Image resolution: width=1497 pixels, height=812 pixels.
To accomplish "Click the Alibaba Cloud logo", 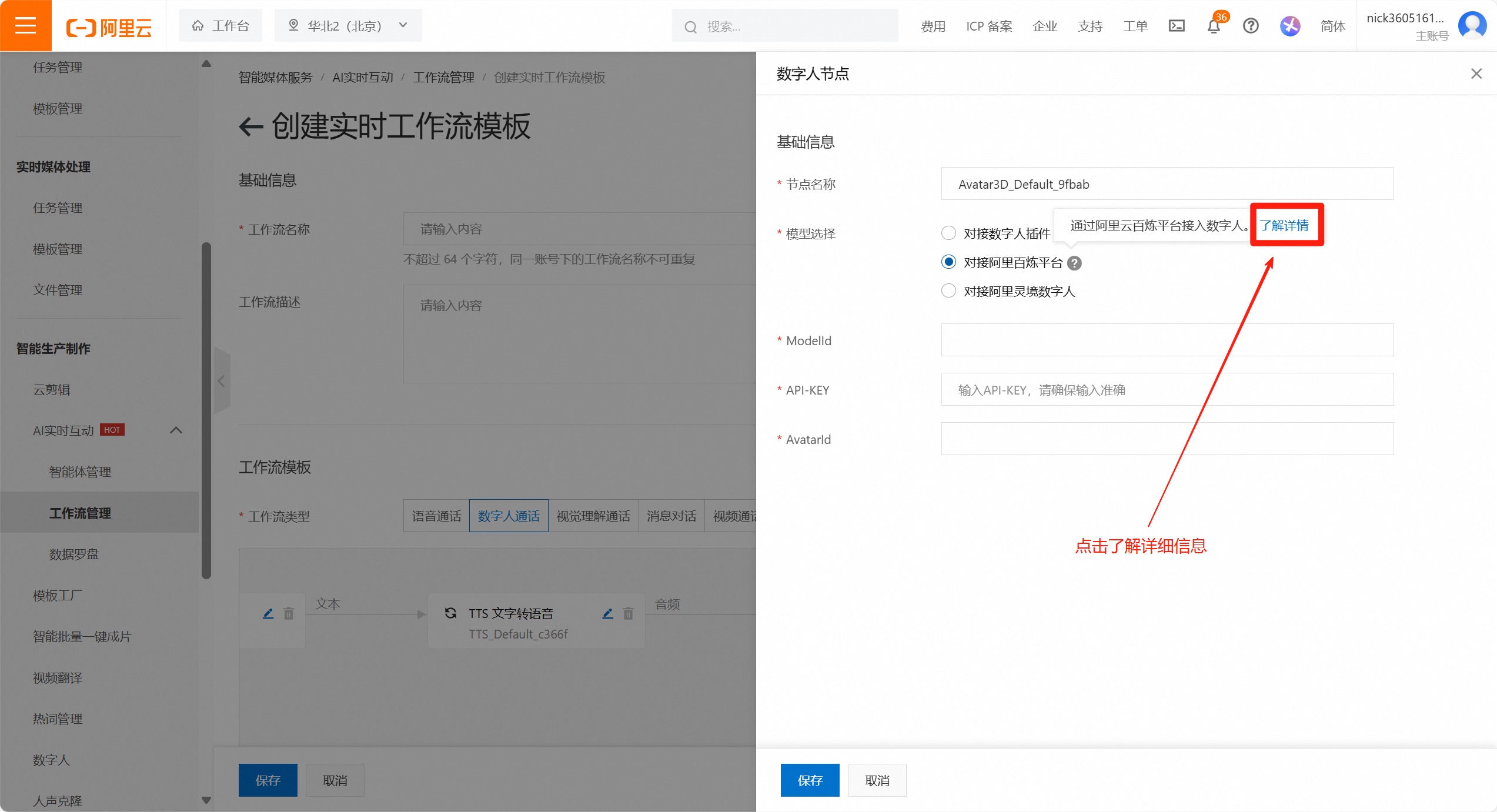I will [109, 26].
